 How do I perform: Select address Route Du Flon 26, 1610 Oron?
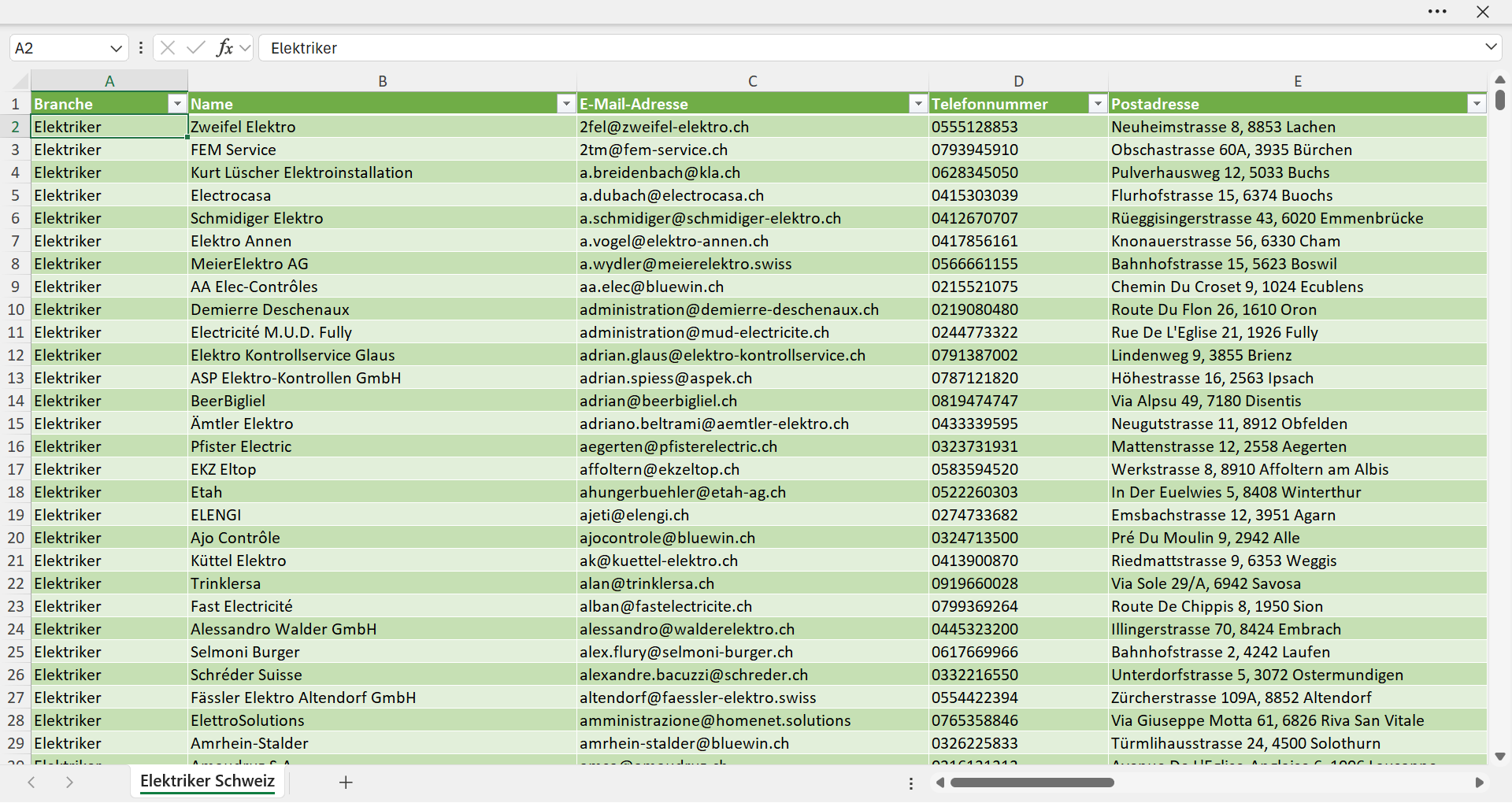[1298, 309]
